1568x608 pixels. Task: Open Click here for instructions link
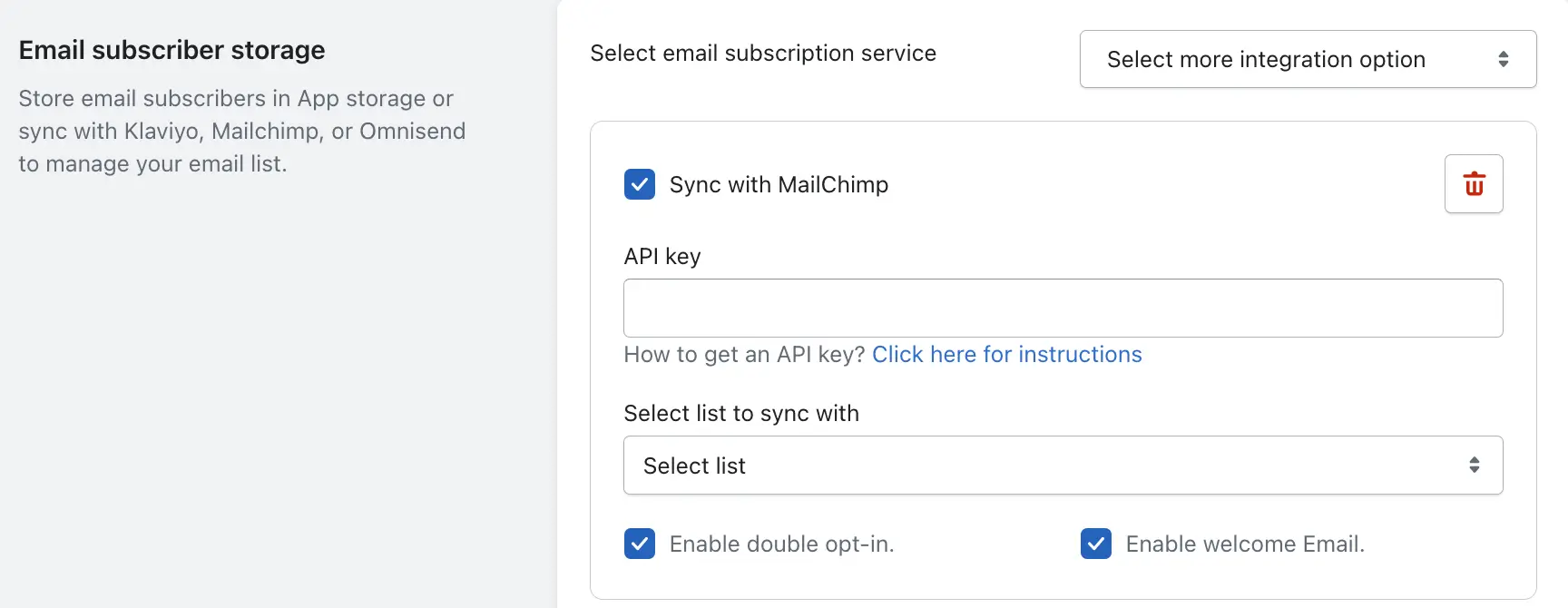click(x=1007, y=354)
